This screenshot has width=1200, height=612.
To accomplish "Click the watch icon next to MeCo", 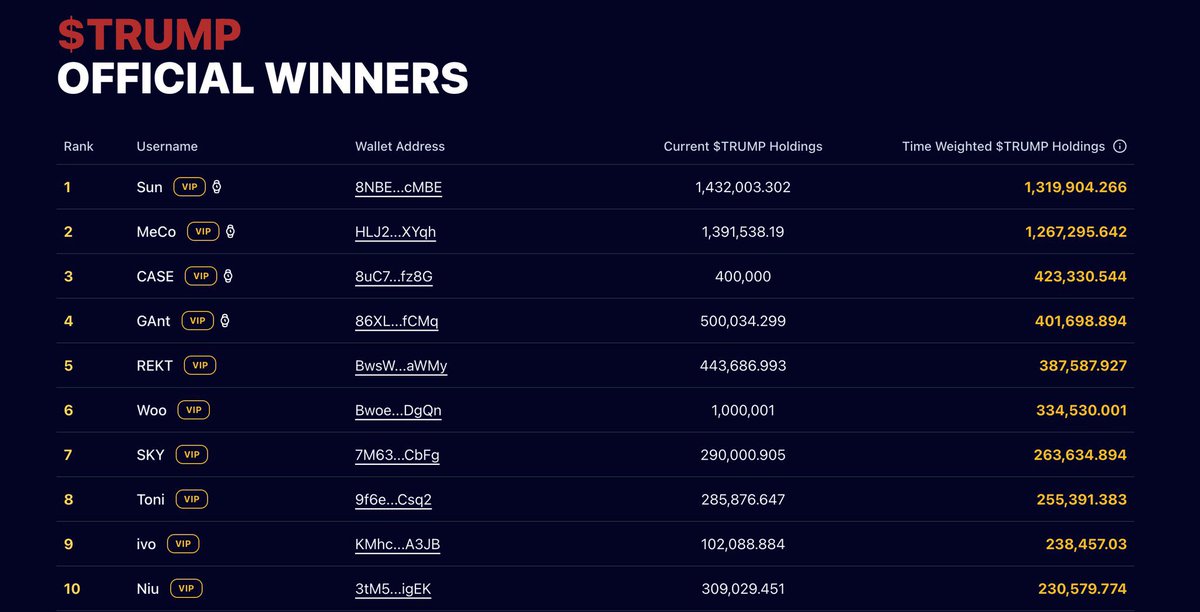I will [x=230, y=232].
